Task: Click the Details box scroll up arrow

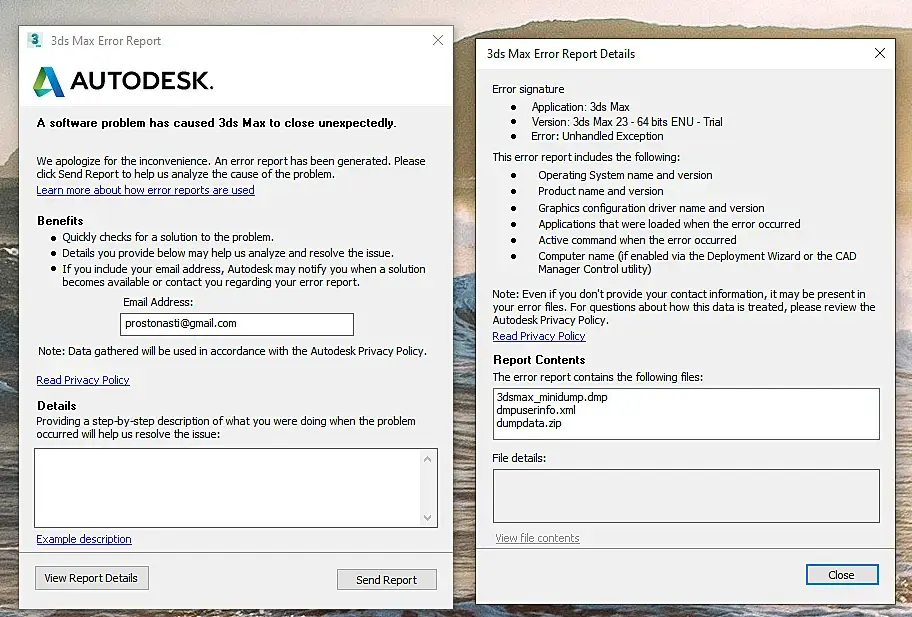Action: point(428,459)
